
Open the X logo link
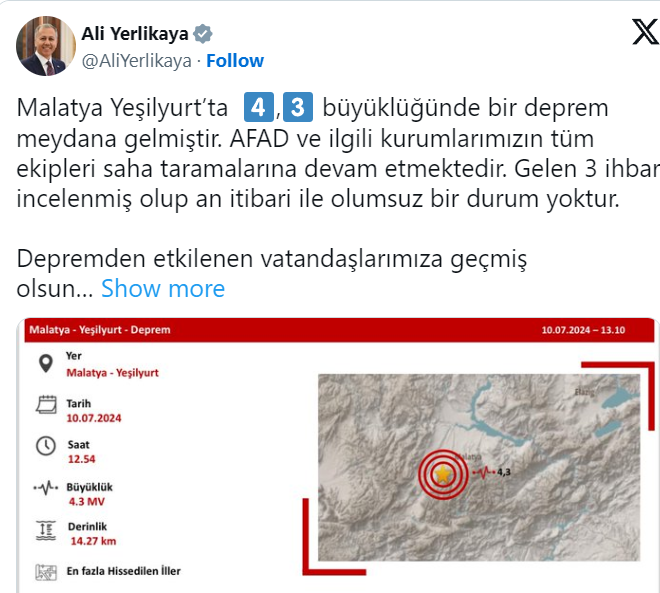tap(645, 32)
